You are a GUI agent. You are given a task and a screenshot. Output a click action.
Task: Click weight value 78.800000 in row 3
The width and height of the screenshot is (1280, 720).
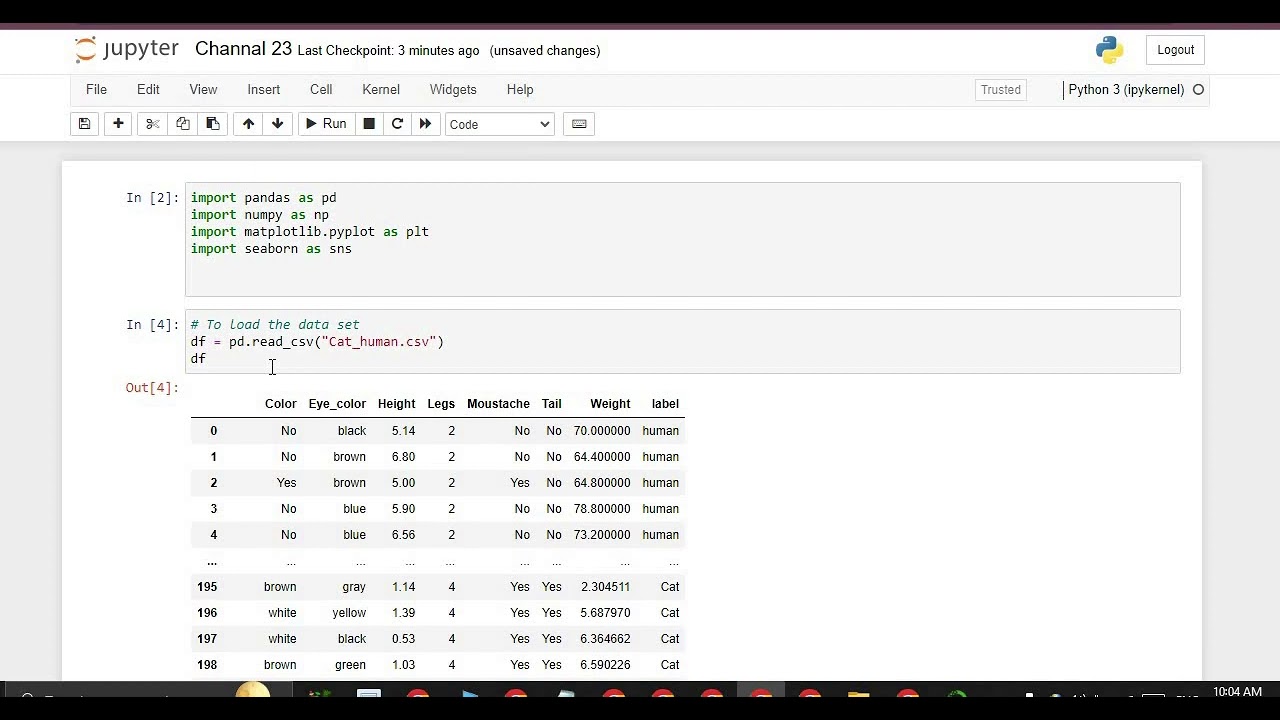602,509
